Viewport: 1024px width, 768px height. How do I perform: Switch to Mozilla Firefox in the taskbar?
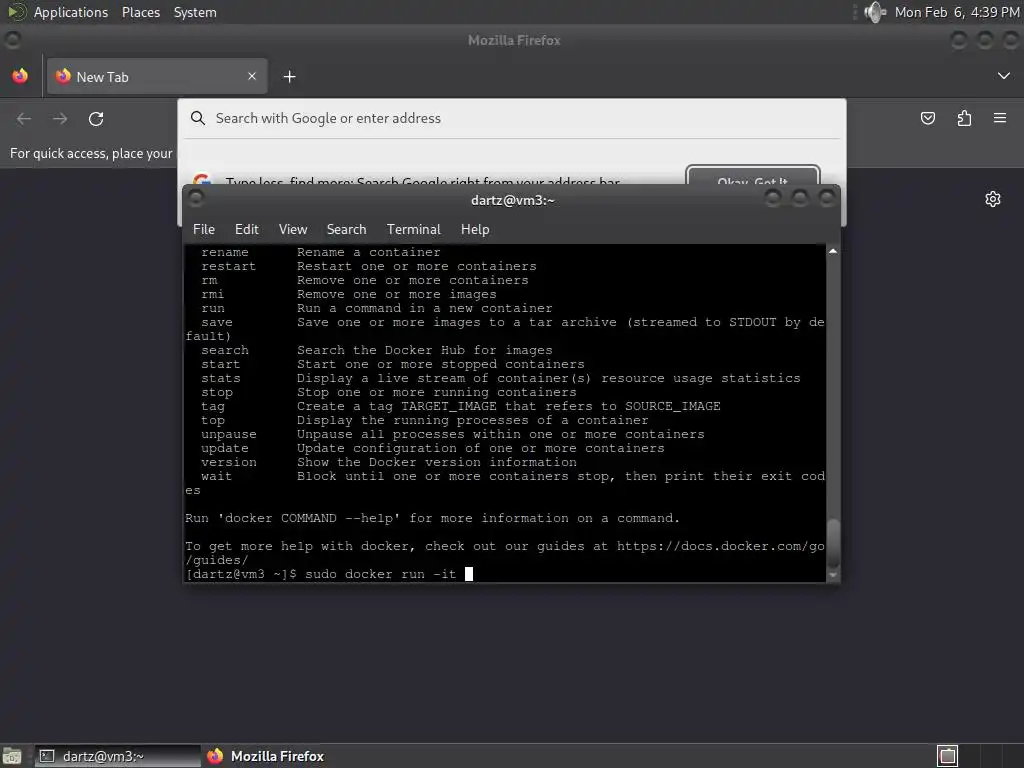266,756
